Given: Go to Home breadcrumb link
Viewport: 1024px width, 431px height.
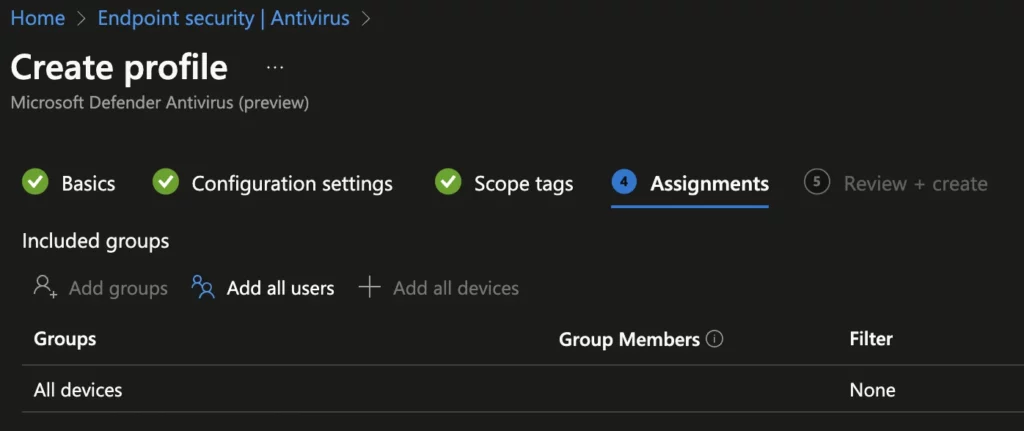Looking at the screenshot, I should click(x=38, y=18).
